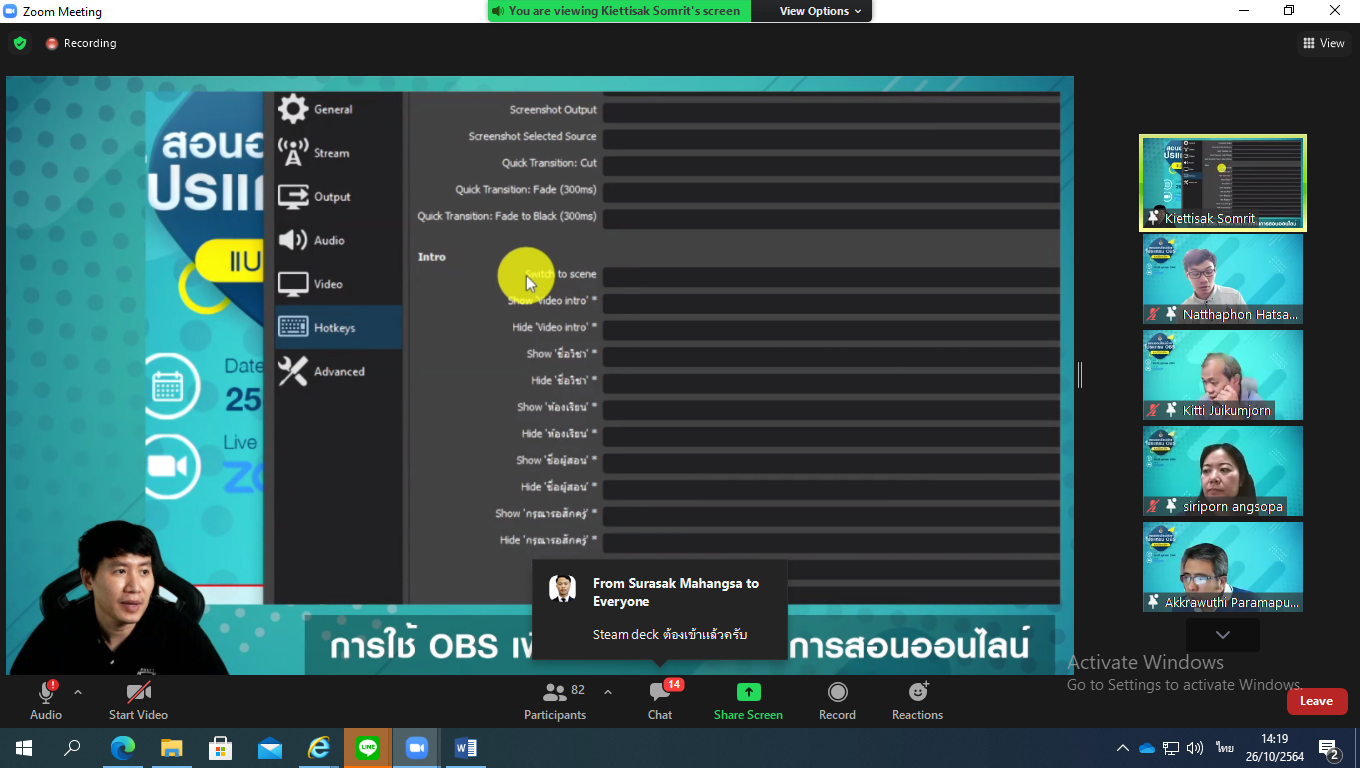
Task: Select the Kitti Juikumjorn video thumbnail
Action: point(1223,375)
